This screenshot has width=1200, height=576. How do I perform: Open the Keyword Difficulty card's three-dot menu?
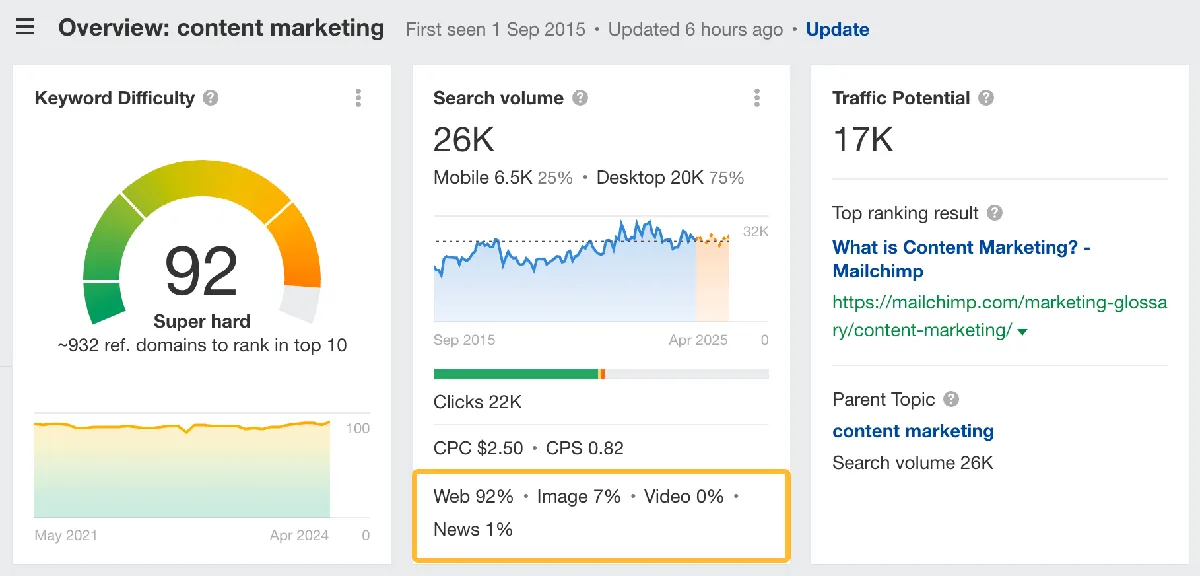point(358,98)
